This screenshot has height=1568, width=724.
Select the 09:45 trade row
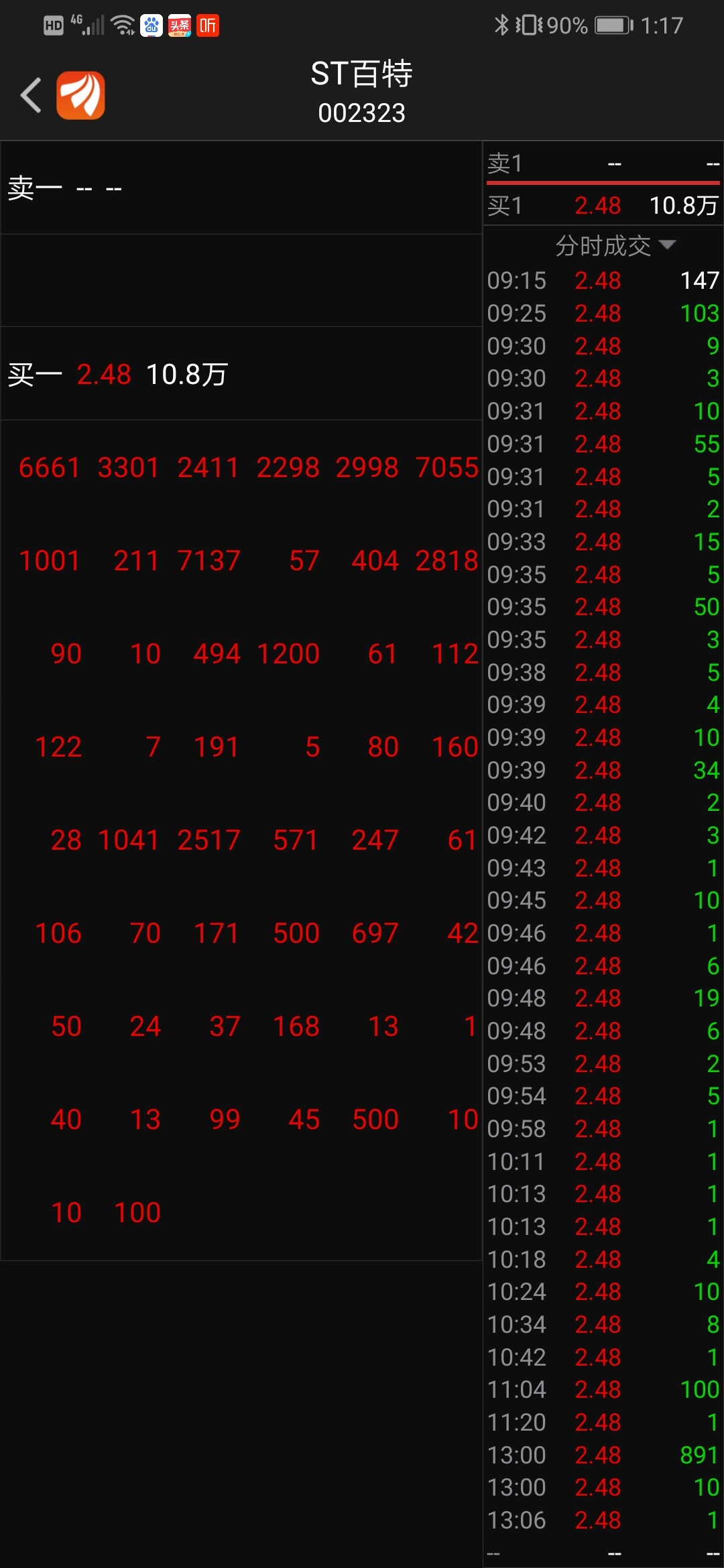pyautogui.click(x=603, y=900)
